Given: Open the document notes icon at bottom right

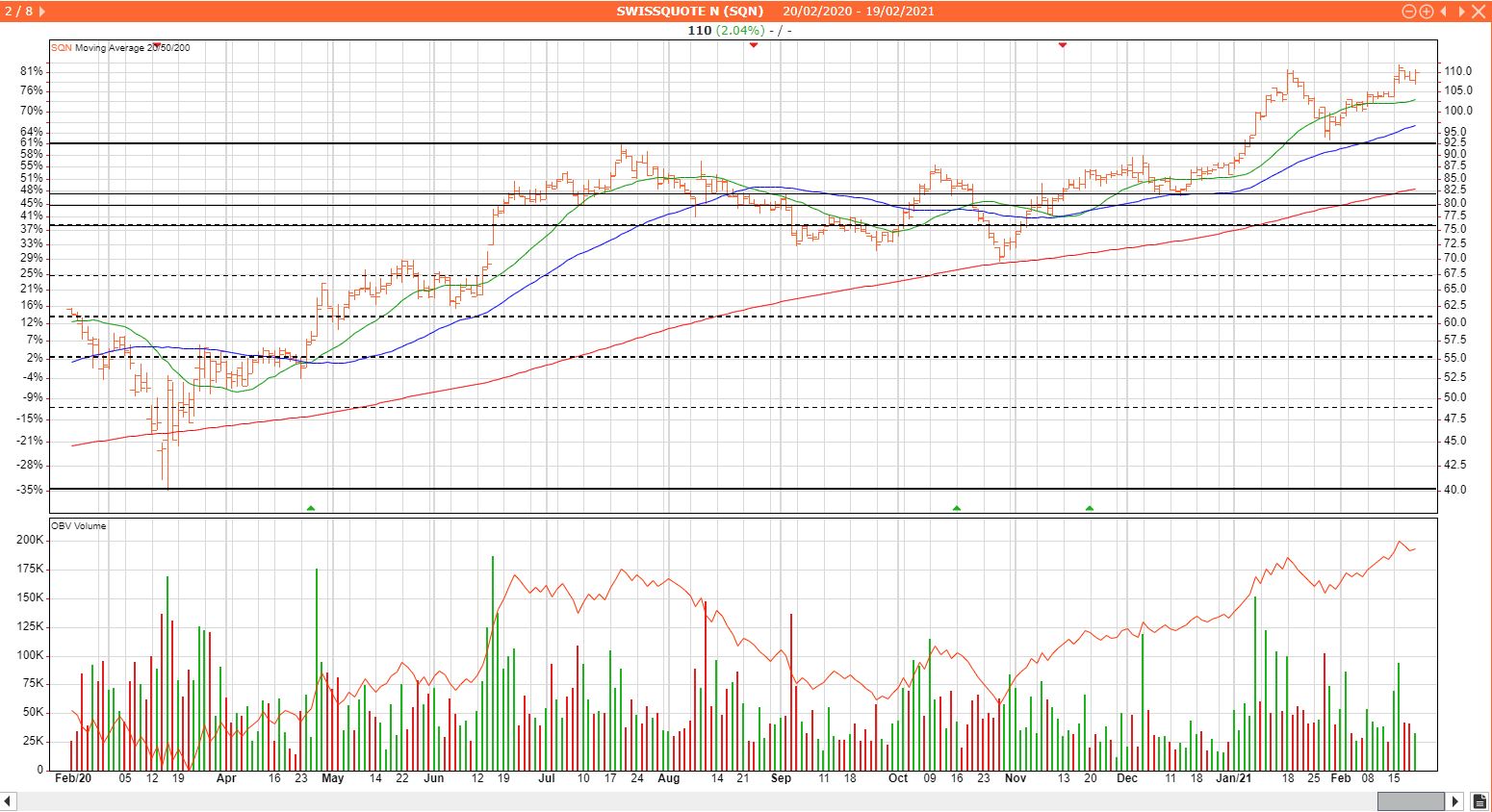Looking at the screenshot, I should 1479,801.
